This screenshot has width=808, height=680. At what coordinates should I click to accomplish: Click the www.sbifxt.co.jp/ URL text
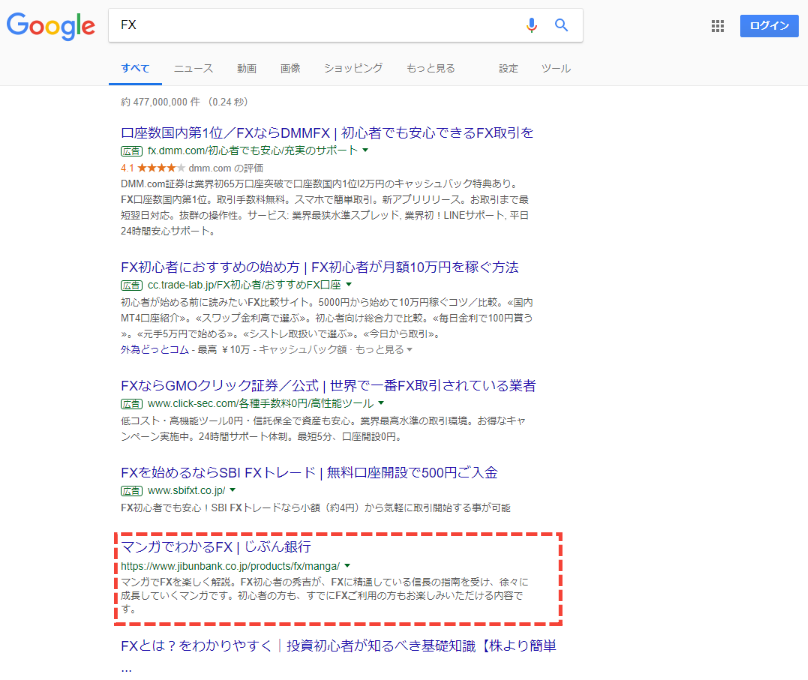click(186, 490)
